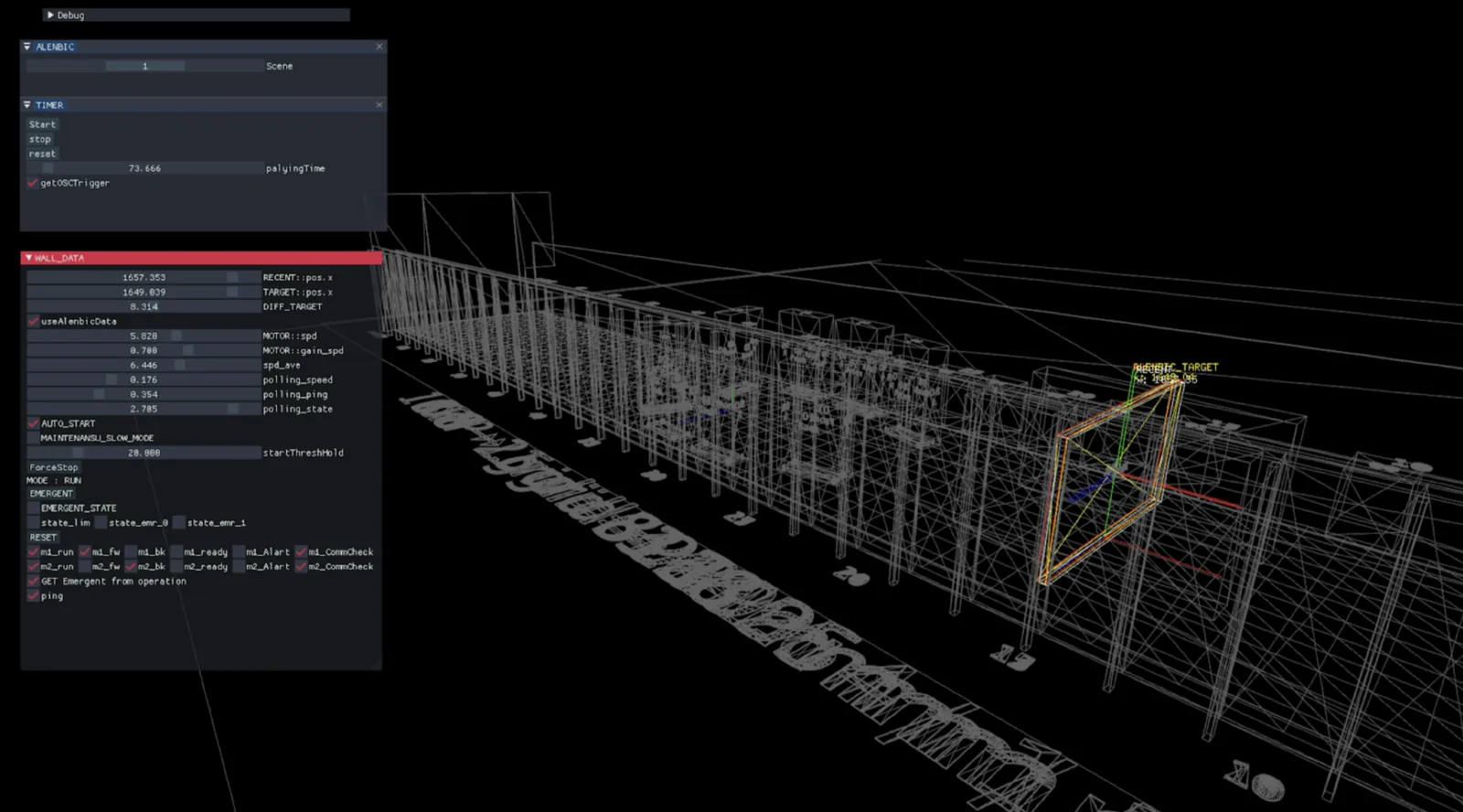Adjust the Scene slider
1463x812 pixels.
point(144,67)
